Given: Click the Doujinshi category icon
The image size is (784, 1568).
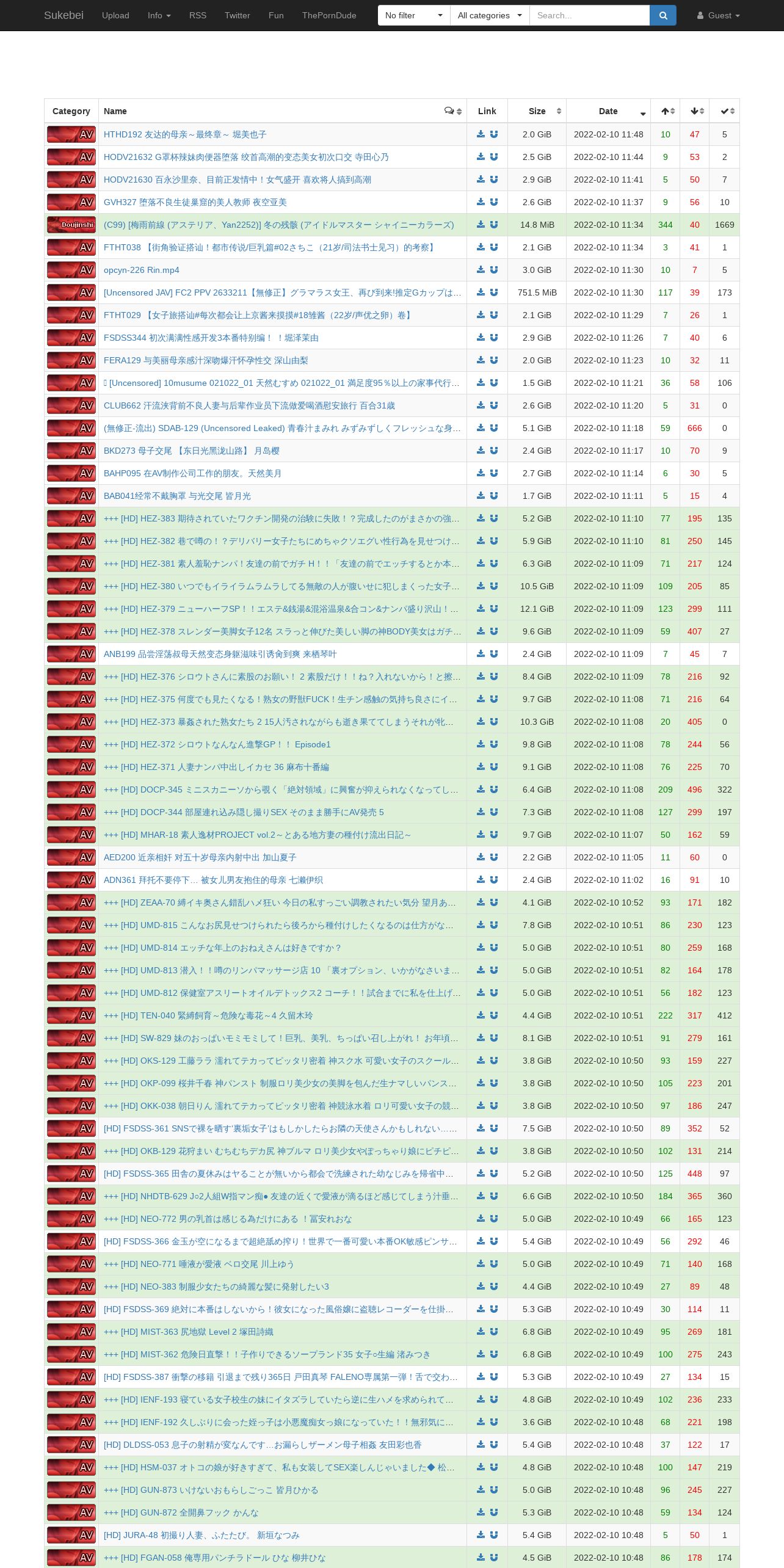Looking at the screenshot, I should pos(71,225).
